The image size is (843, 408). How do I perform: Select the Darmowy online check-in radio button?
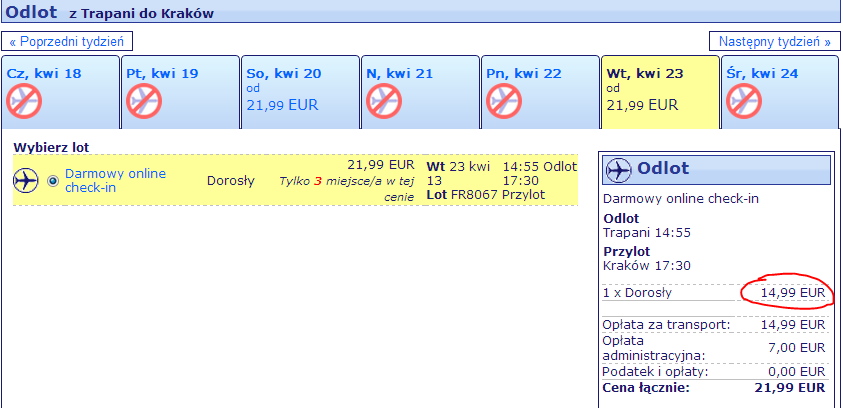(x=53, y=181)
